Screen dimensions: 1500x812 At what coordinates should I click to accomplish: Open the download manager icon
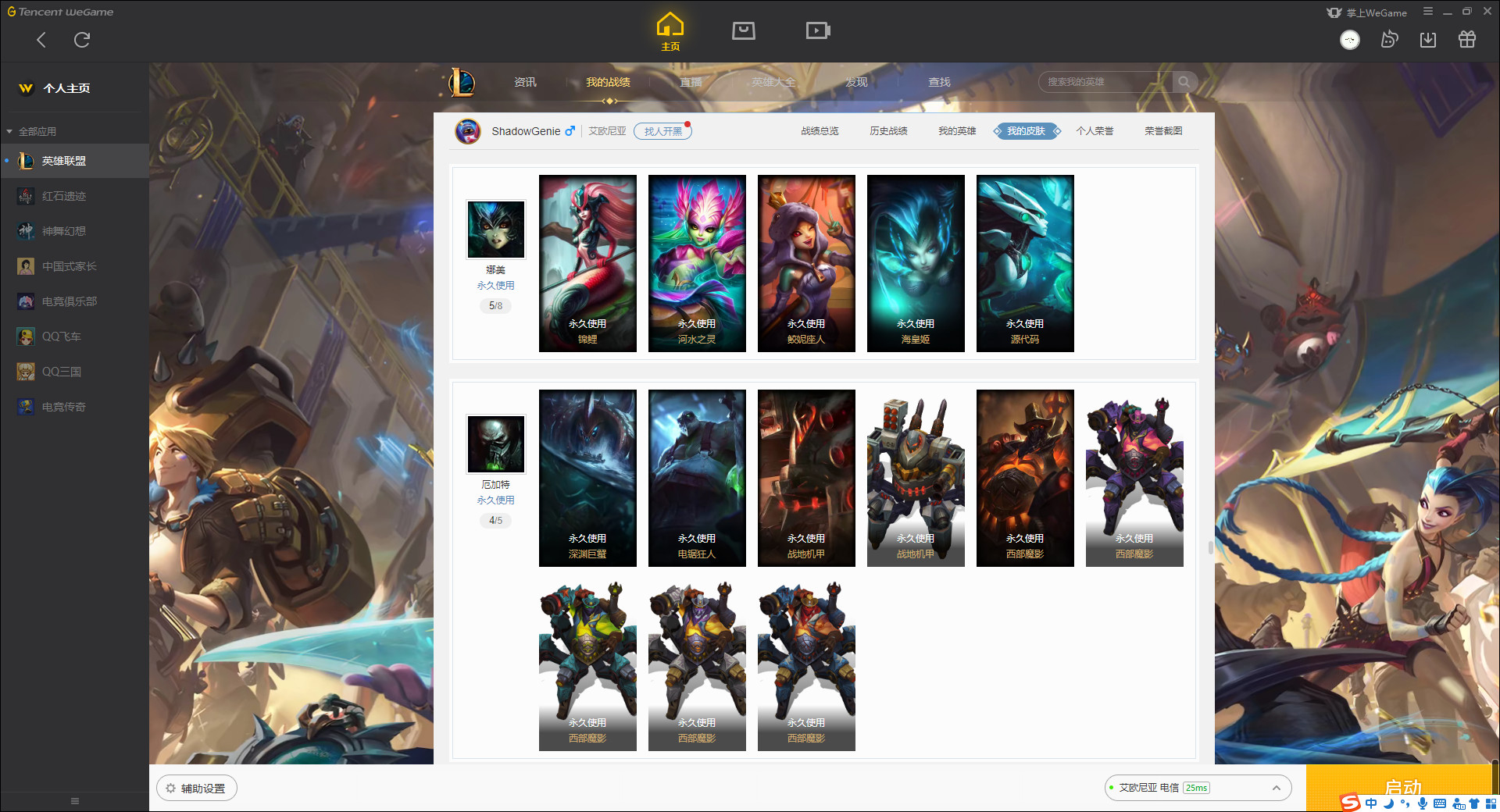1428,40
